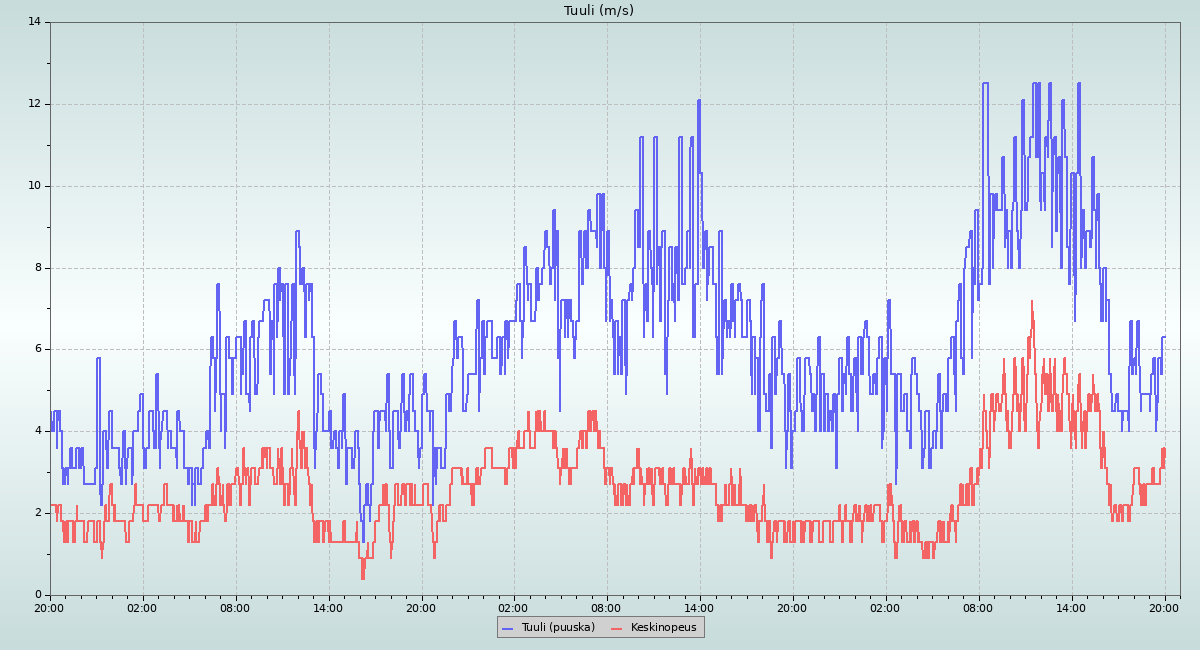Click the chart title Tuuli (m/s)
Viewport: 1200px width, 650px height.
(x=598, y=11)
